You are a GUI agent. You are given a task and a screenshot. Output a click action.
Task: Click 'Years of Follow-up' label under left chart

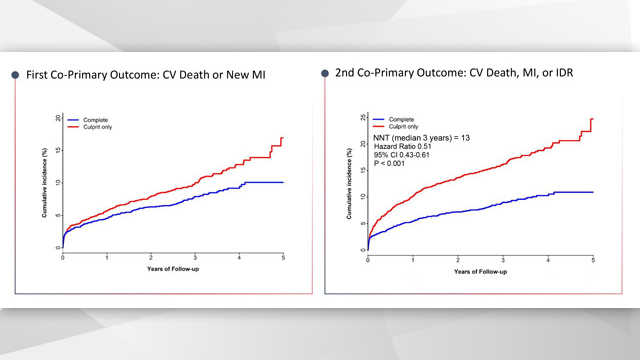click(x=173, y=269)
